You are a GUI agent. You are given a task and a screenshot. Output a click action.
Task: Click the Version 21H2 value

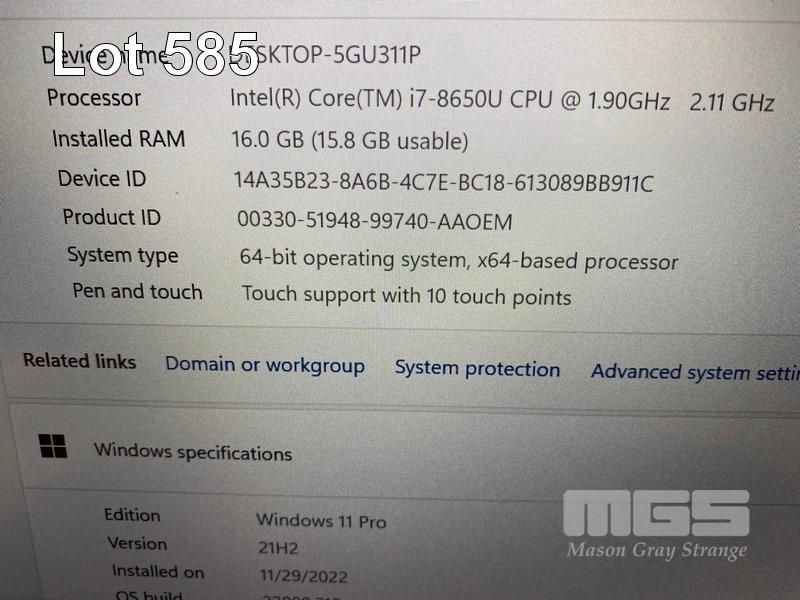[278, 548]
